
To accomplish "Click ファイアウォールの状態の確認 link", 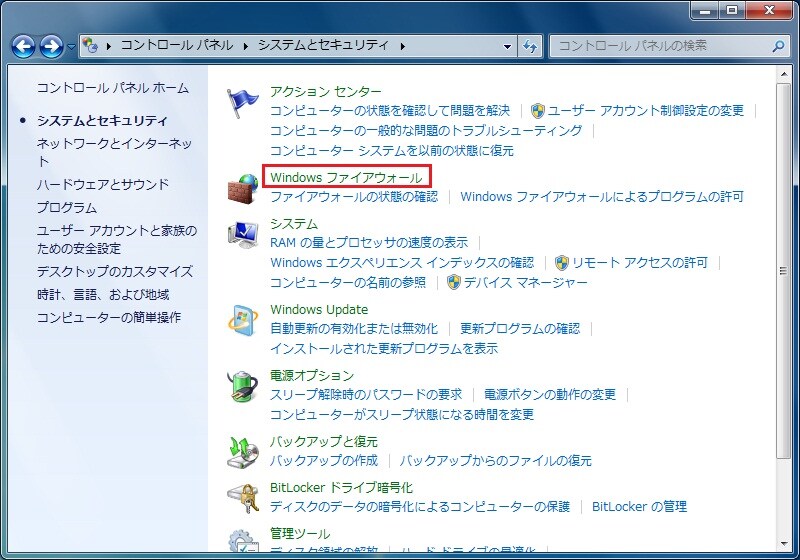I will (x=354, y=197).
